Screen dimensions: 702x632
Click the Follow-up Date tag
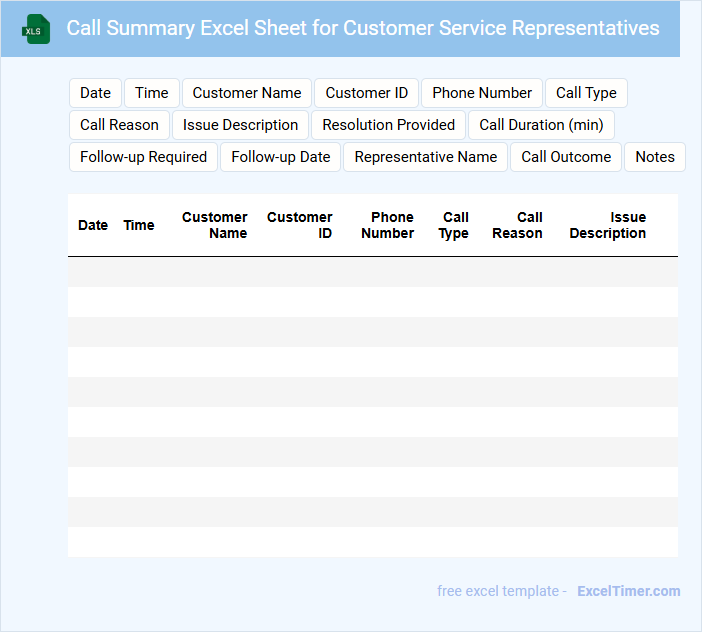(280, 157)
